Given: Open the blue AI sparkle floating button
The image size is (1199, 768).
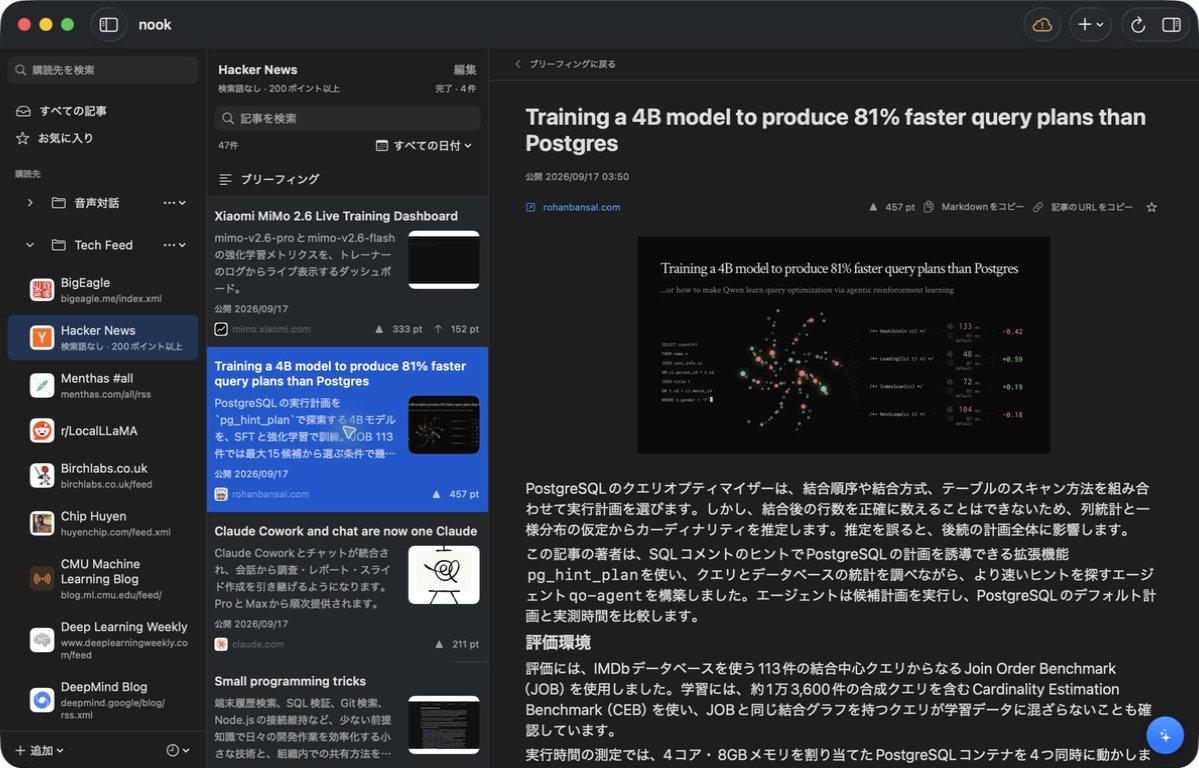Looking at the screenshot, I should 1165,735.
